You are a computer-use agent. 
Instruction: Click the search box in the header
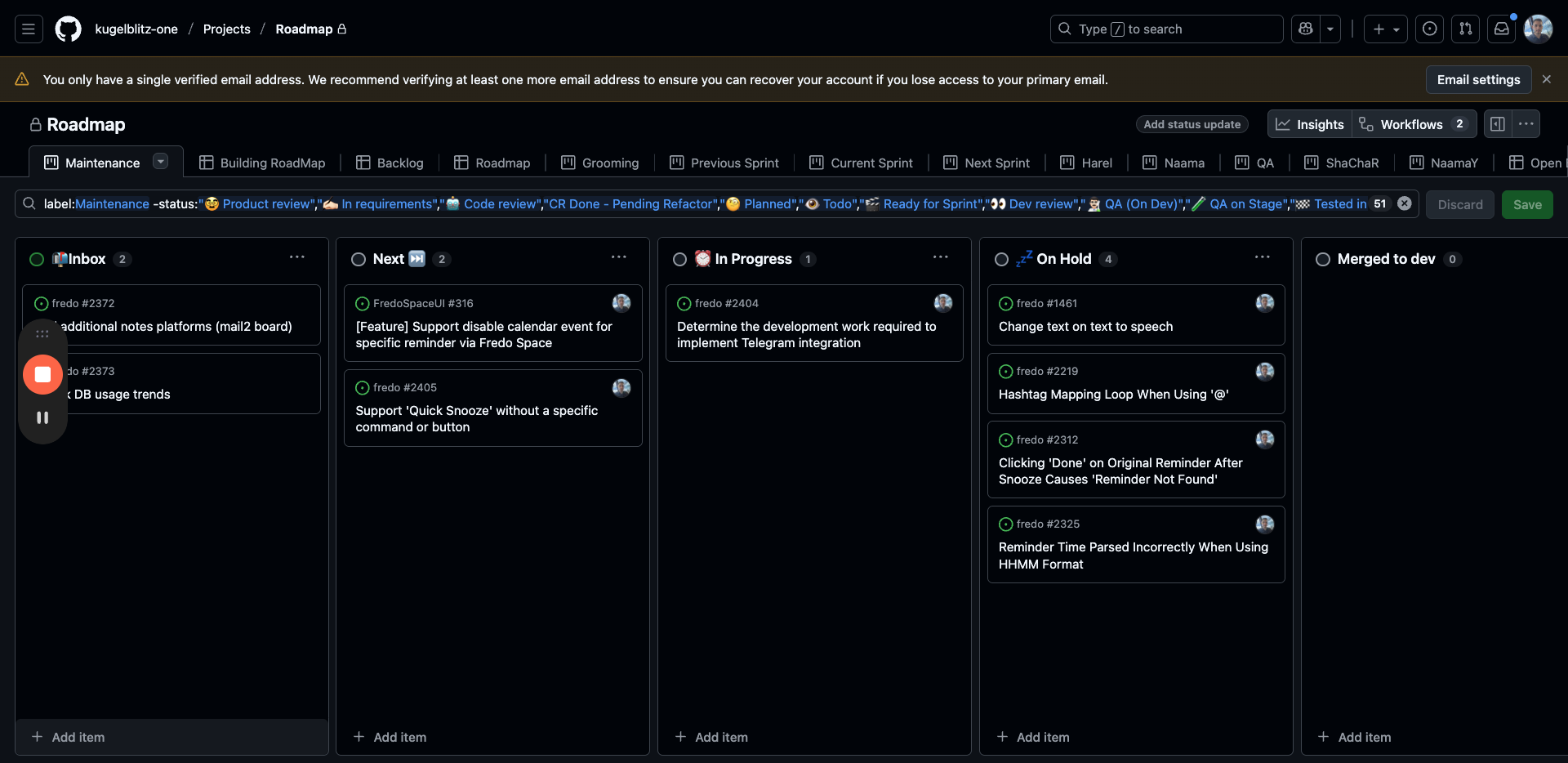click(x=1165, y=29)
